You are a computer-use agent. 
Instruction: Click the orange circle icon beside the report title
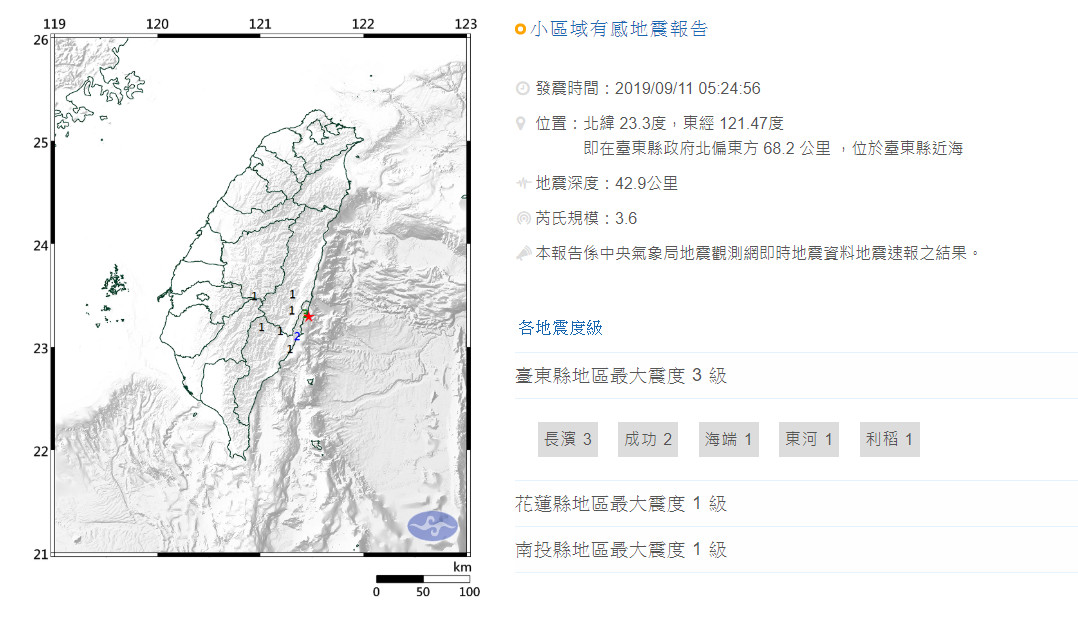click(520, 30)
